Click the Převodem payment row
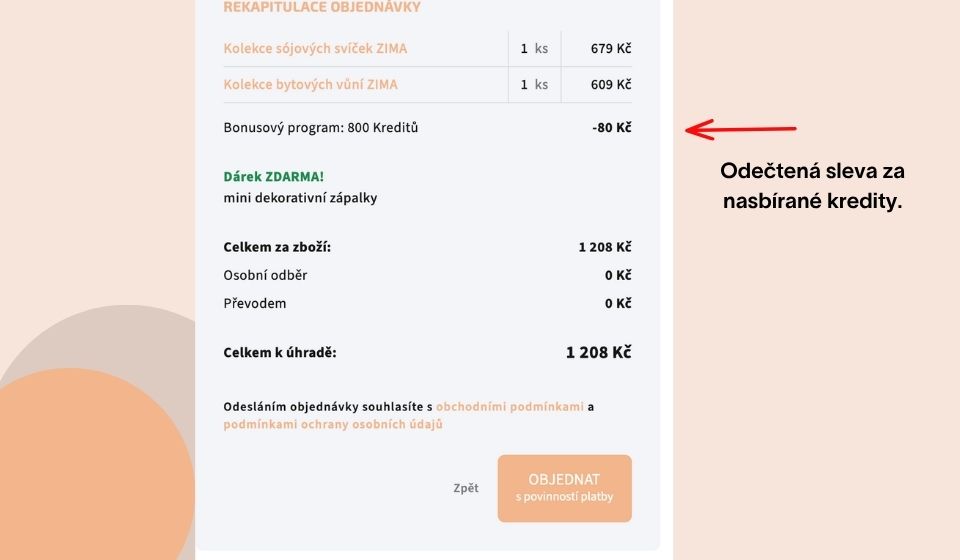The height and width of the screenshot is (560, 960). [254, 303]
